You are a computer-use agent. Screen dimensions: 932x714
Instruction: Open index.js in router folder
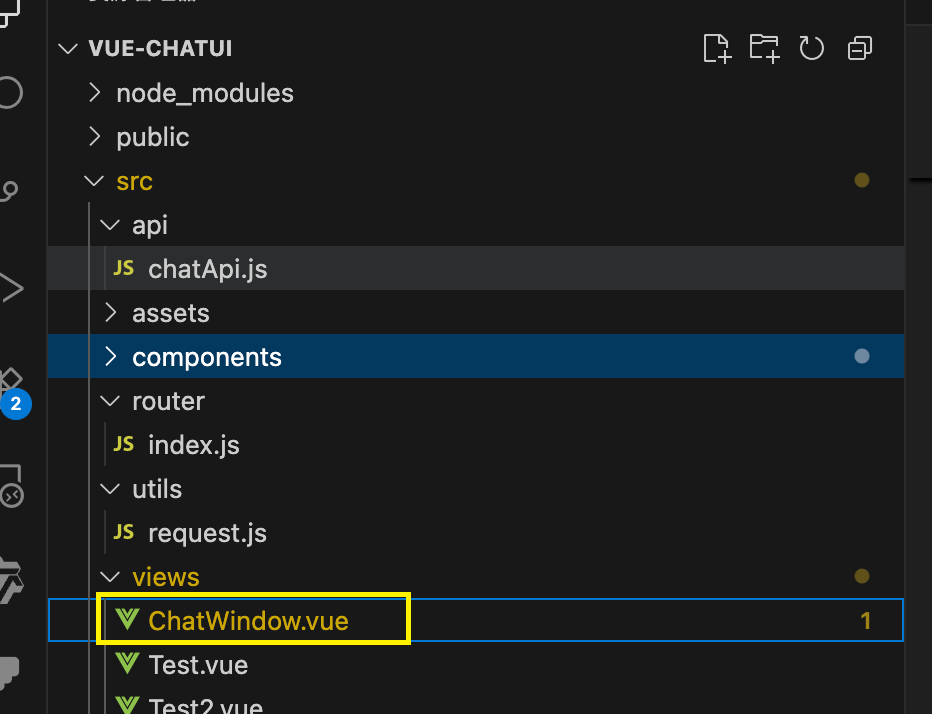(476, 445)
